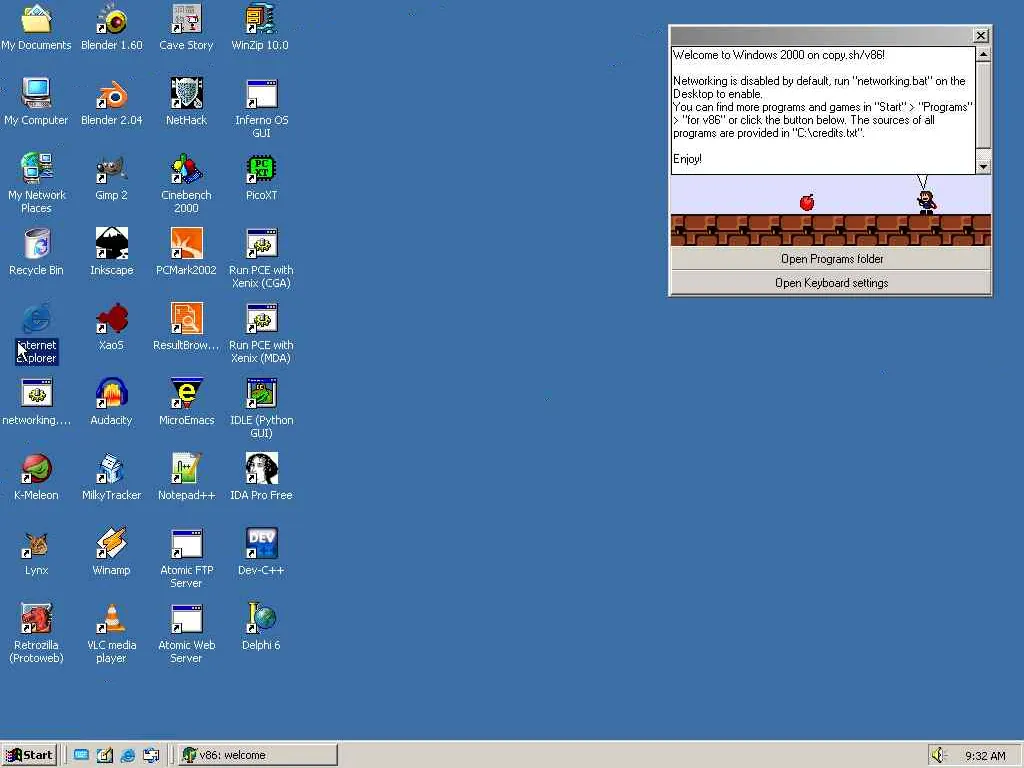Close the welcome window

point(981,35)
